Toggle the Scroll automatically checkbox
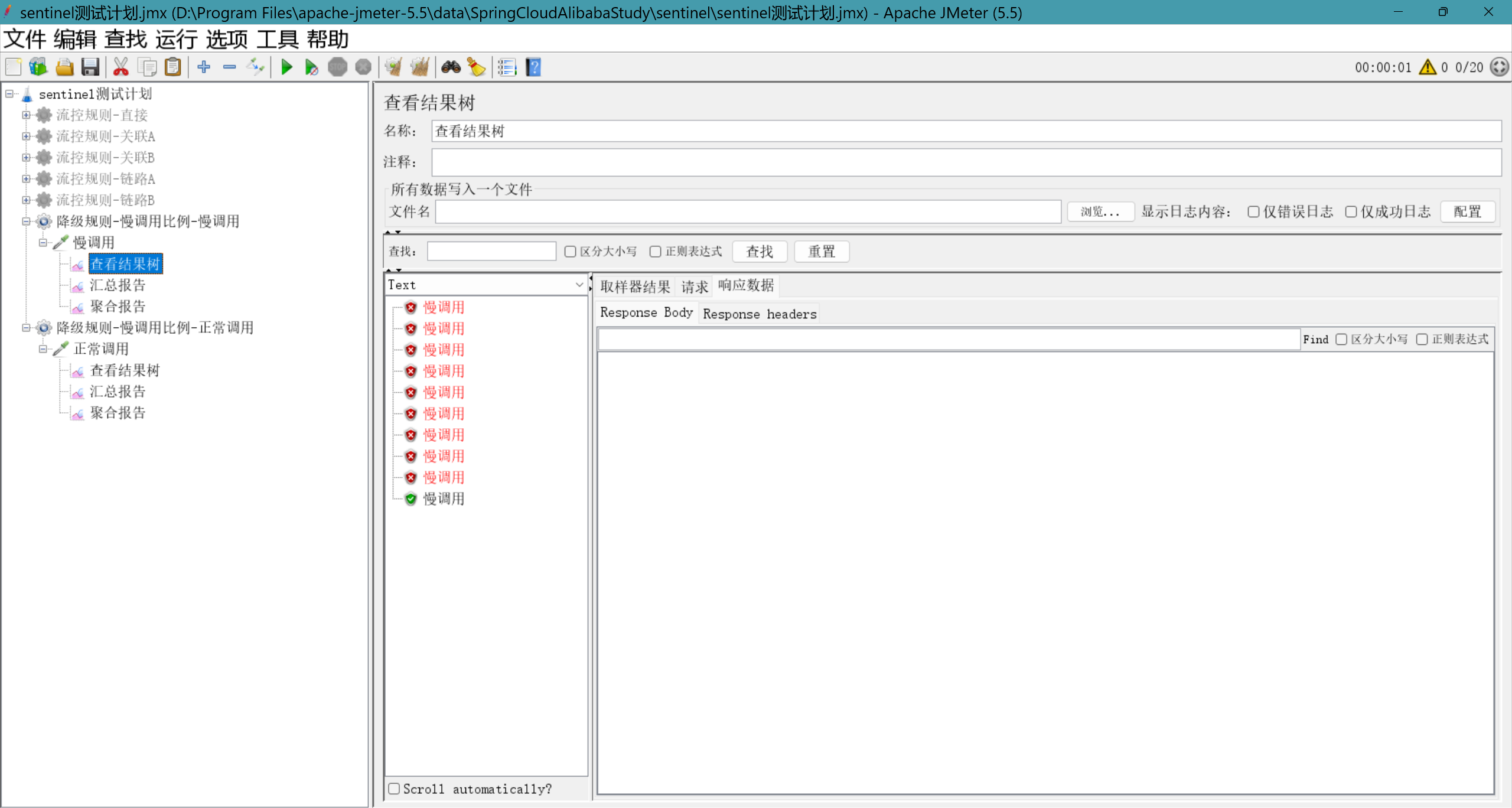This screenshot has width=1512, height=808. pyautogui.click(x=394, y=789)
